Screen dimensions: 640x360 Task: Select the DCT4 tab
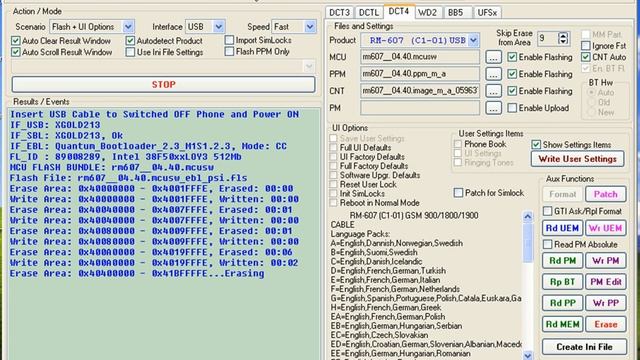click(x=399, y=11)
